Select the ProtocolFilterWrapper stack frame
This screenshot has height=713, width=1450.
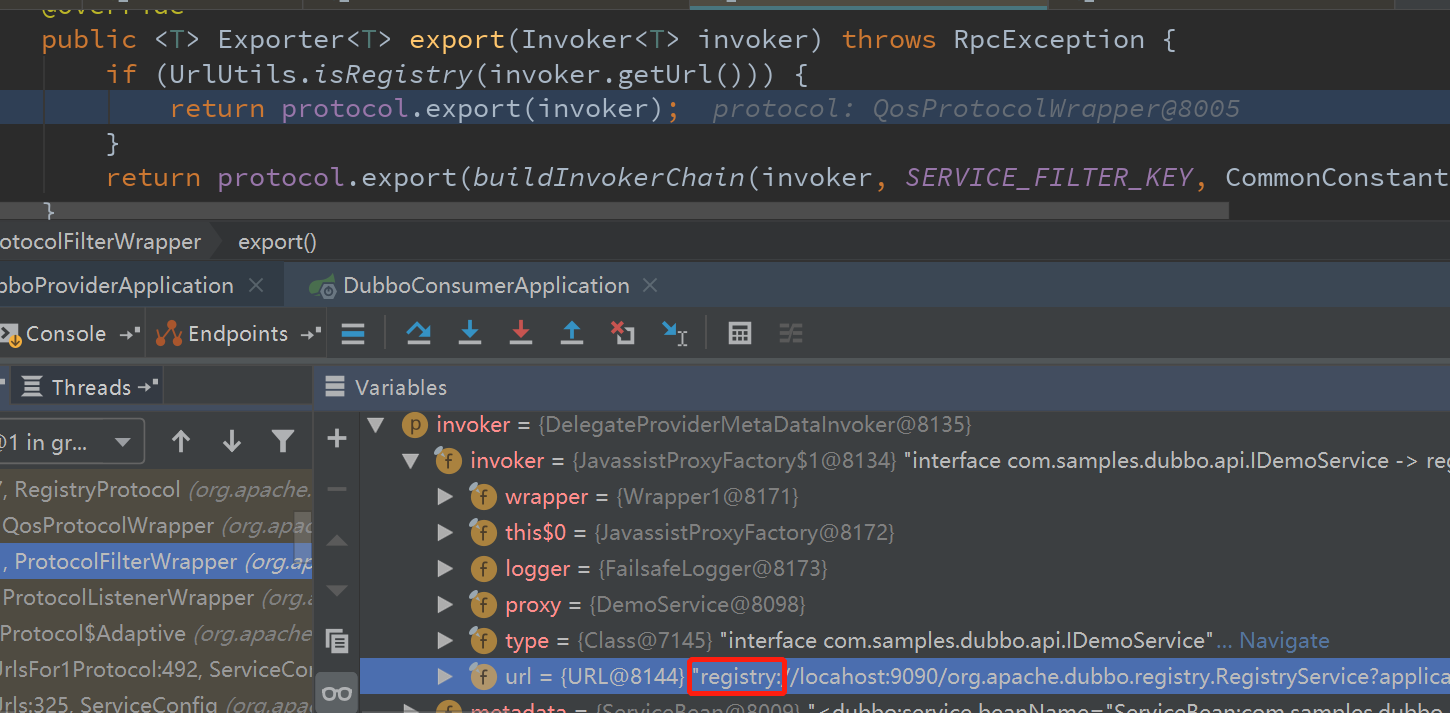click(156, 562)
